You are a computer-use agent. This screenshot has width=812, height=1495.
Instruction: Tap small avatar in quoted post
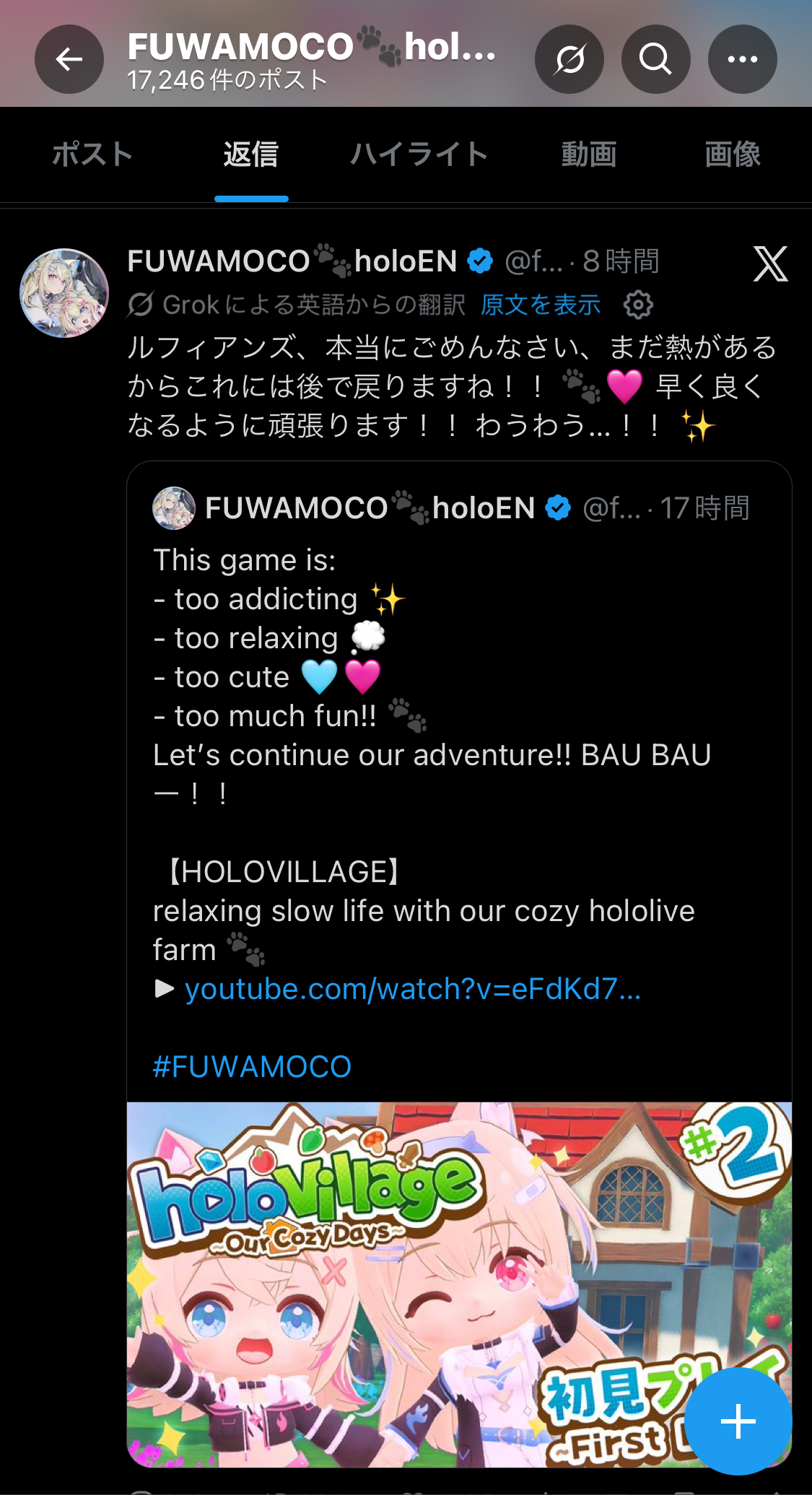(174, 508)
